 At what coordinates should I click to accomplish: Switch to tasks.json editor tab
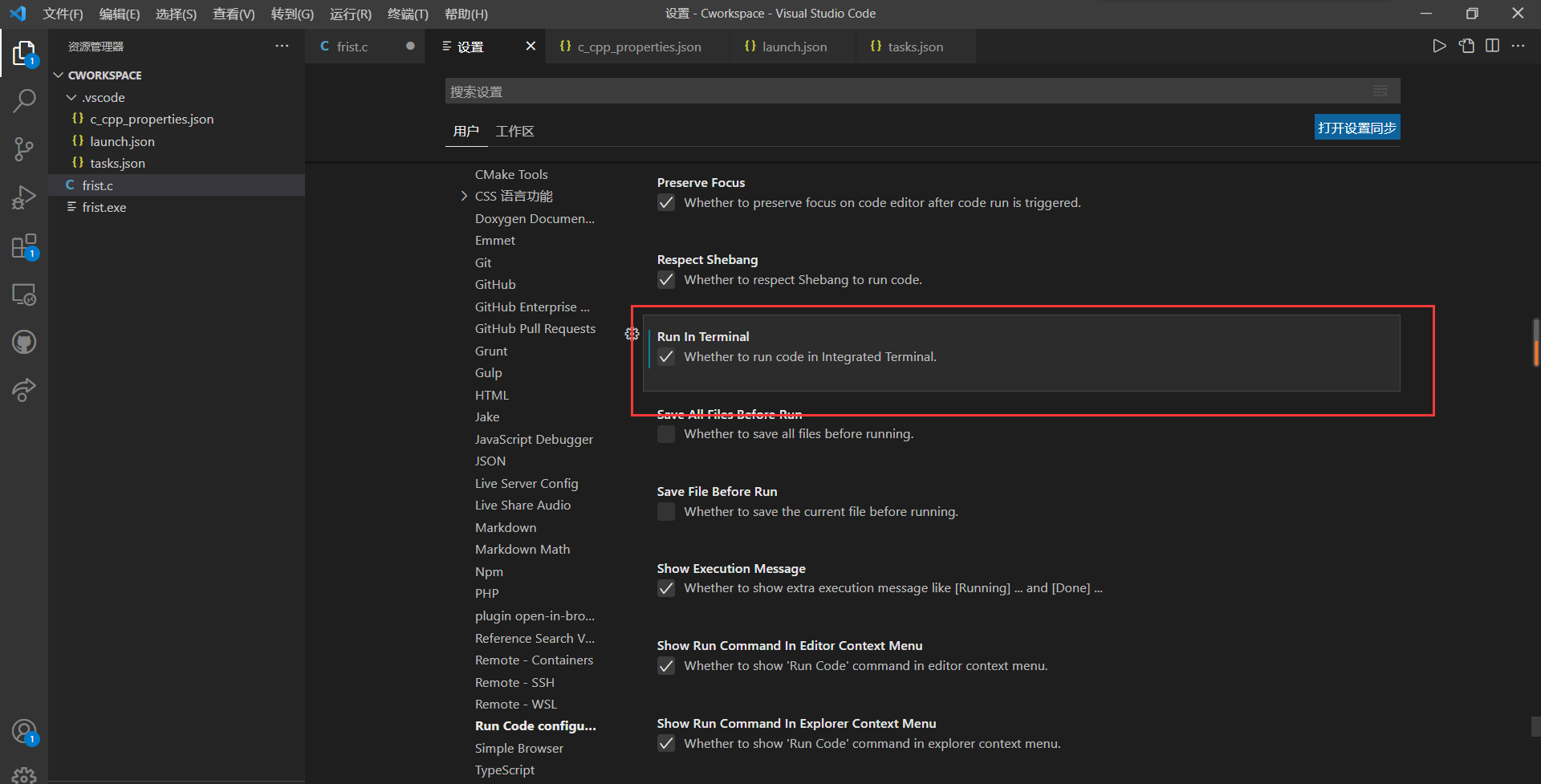coord(915,47)
